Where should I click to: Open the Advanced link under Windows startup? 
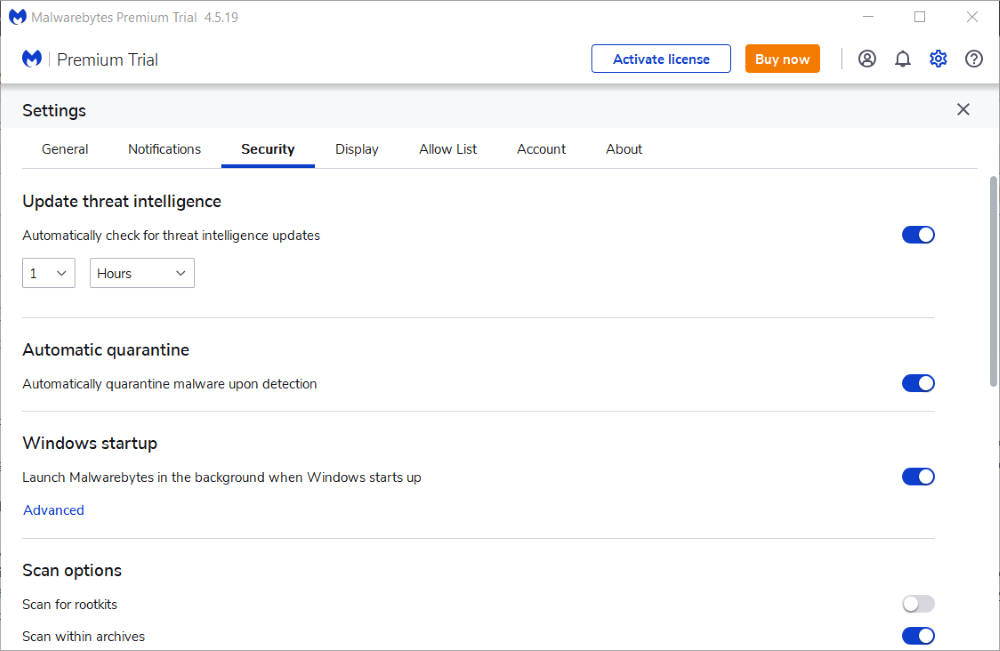tap(54, 510)
